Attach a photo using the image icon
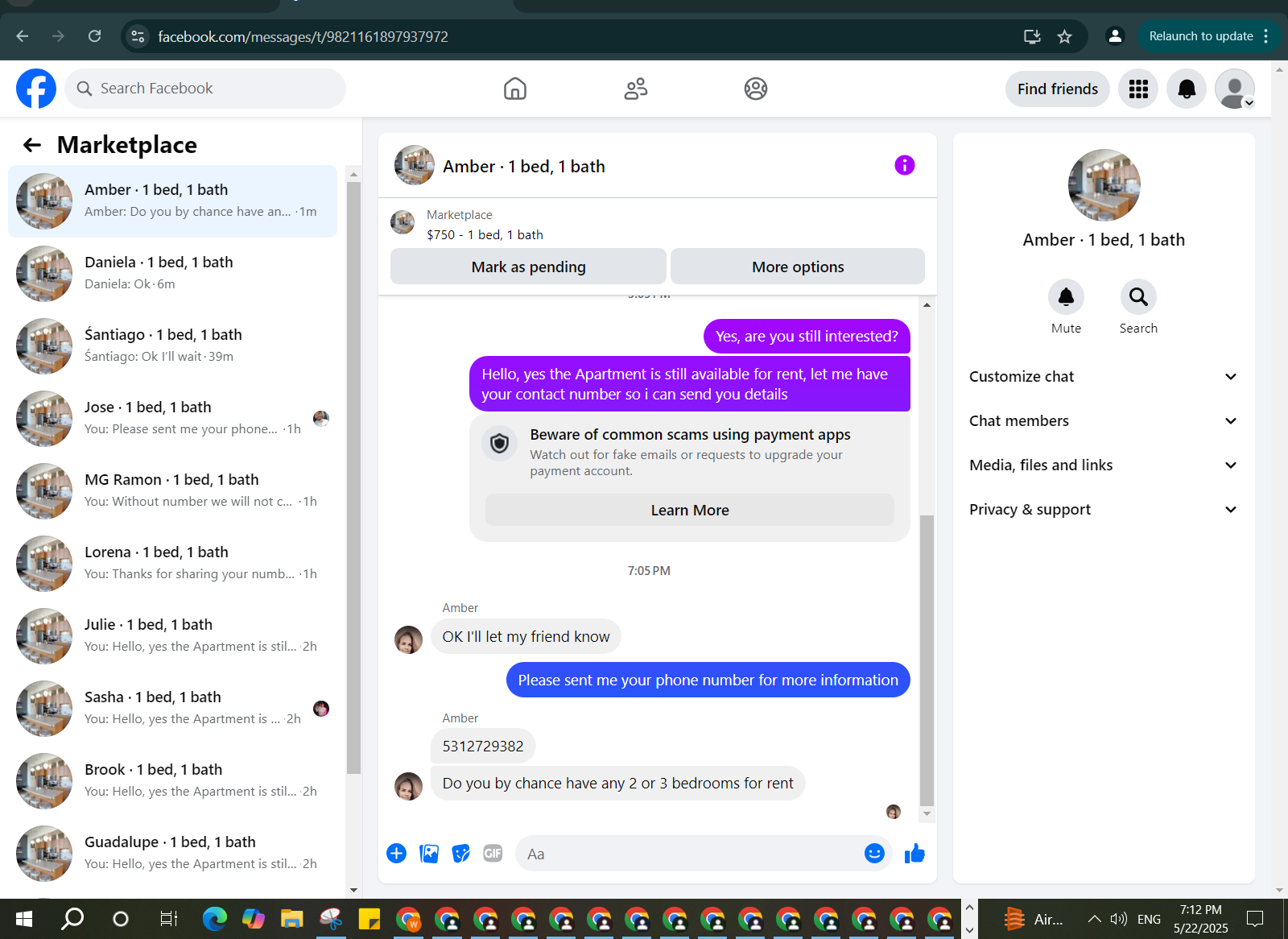Image resolution: width=1288 pixels, height=939 pixels. 429,854
